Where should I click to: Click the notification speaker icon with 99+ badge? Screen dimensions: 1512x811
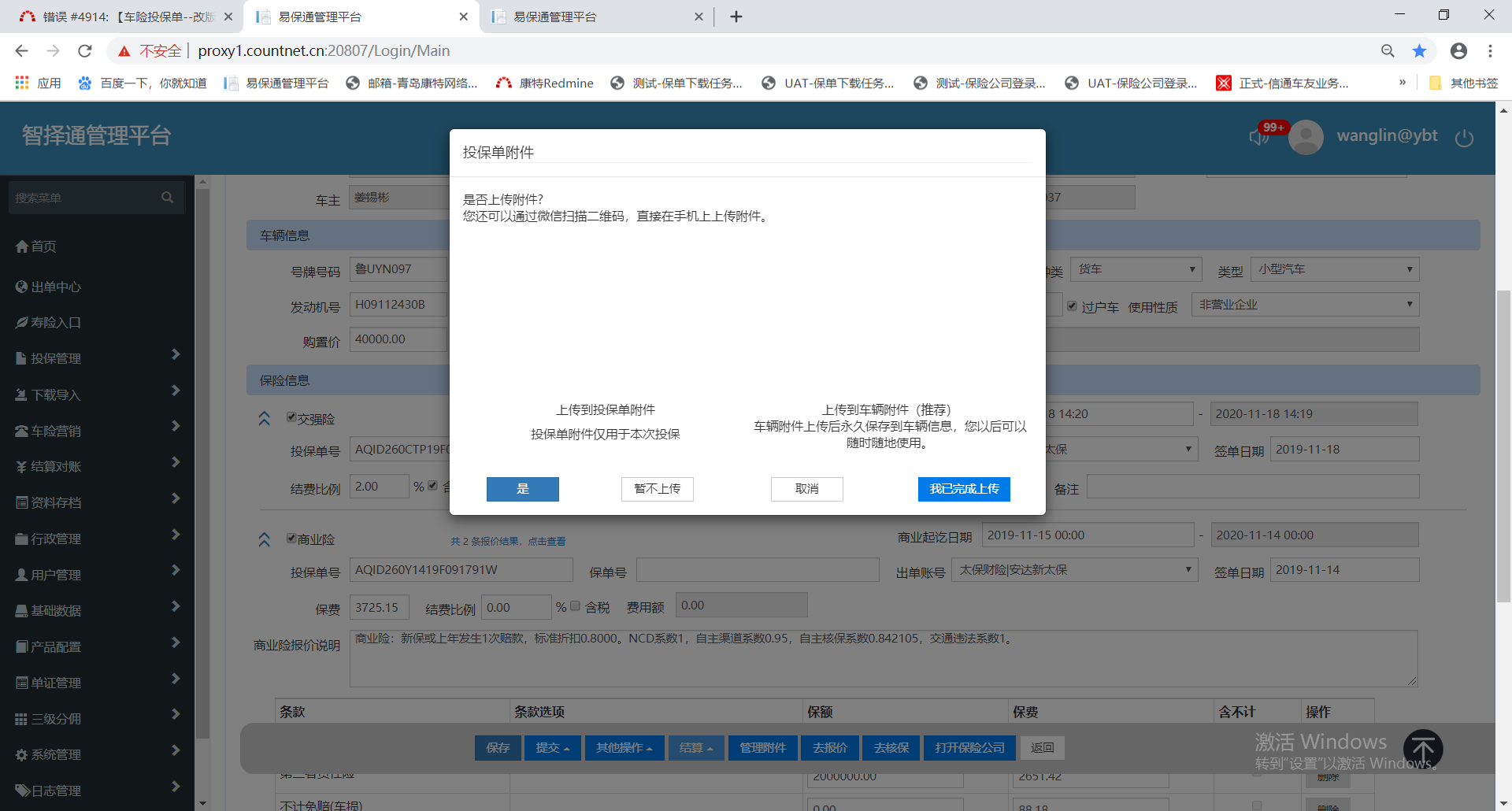1259,137
